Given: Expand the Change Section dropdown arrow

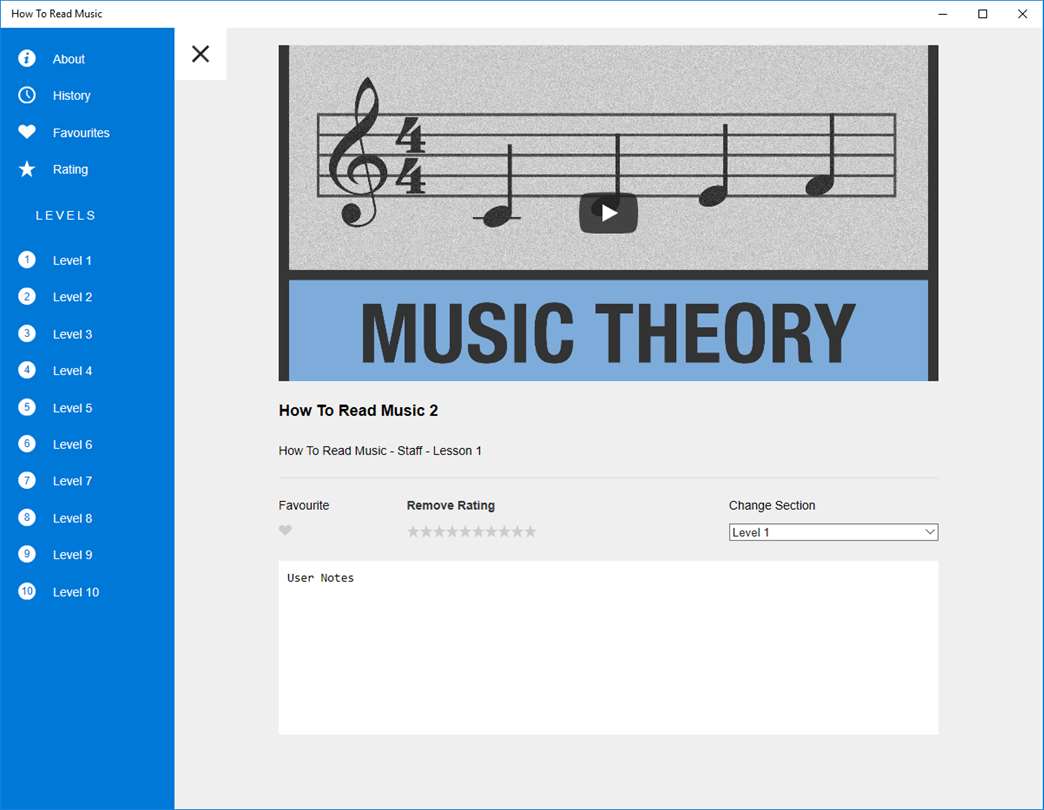Looking at the screenshot, I should tap(930, 532).
